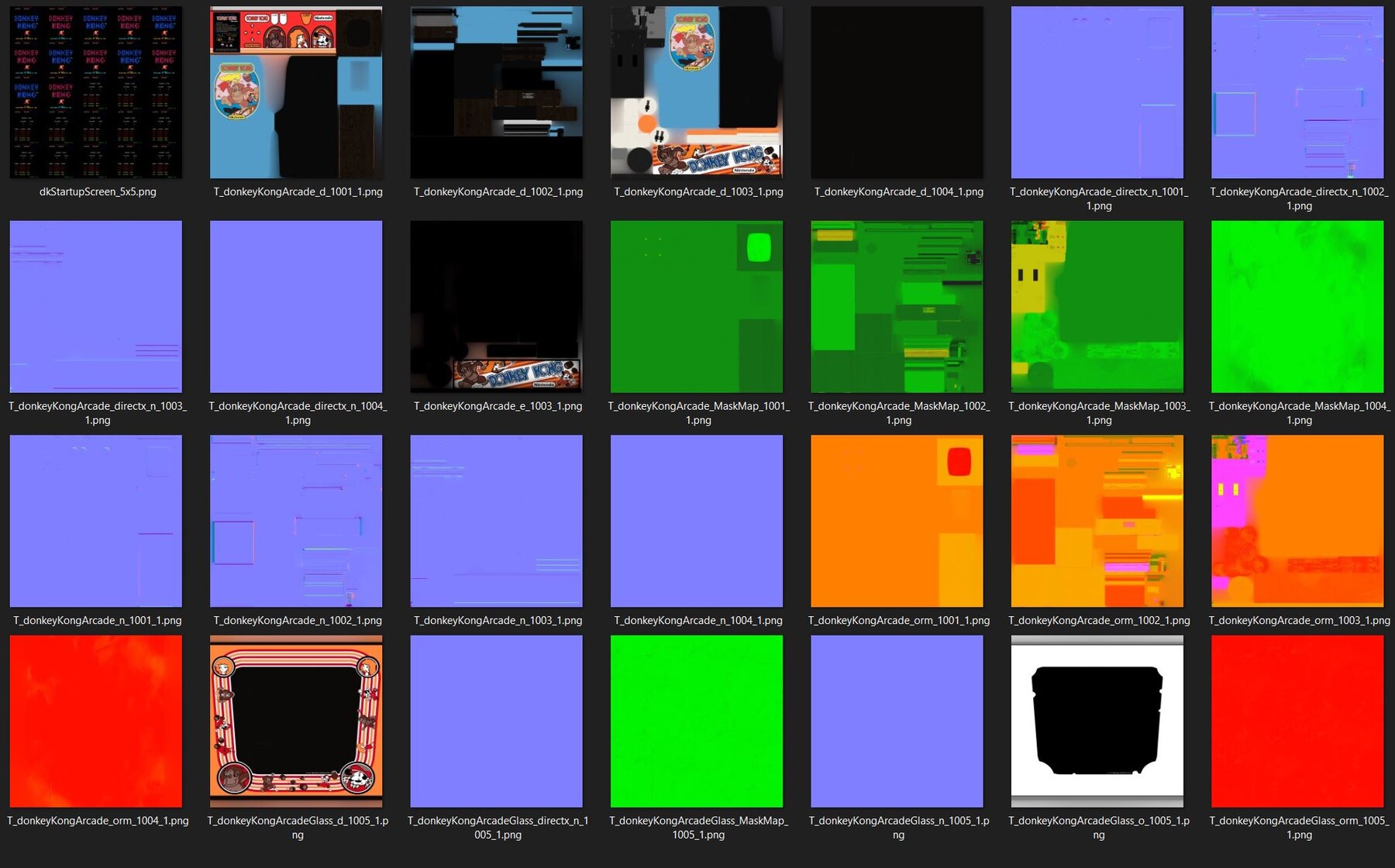The image size is (1395, 868).
Task: Select the dkStartupScreen_5x5.png thumbnail
Action: point(96,92)
